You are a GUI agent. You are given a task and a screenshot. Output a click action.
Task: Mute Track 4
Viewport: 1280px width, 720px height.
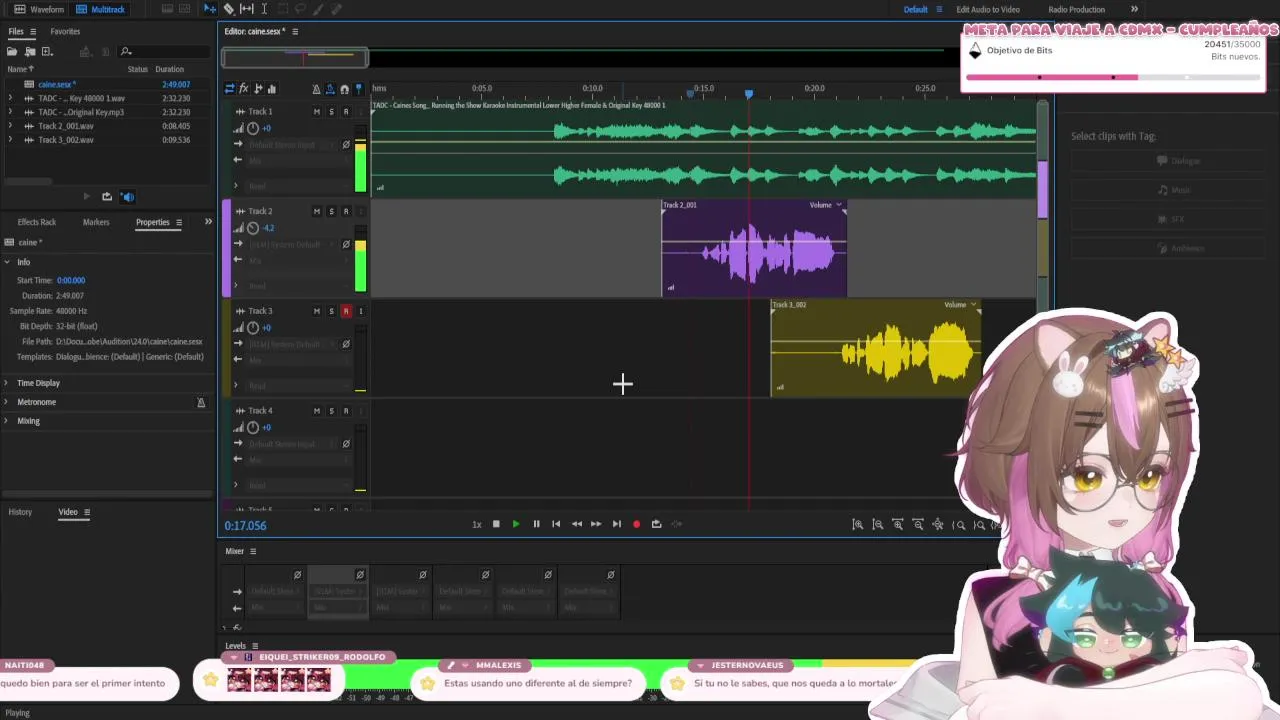[316, 411]
